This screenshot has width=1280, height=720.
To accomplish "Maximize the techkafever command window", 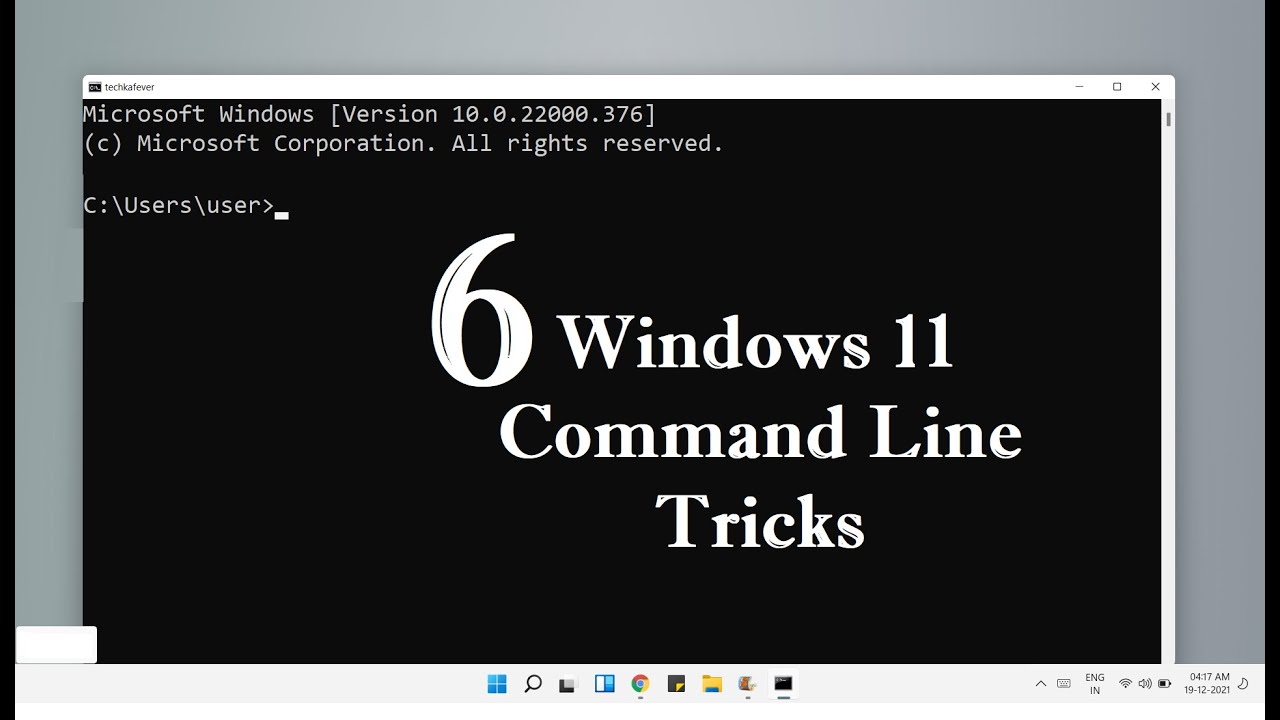I will coord(1117,87).
